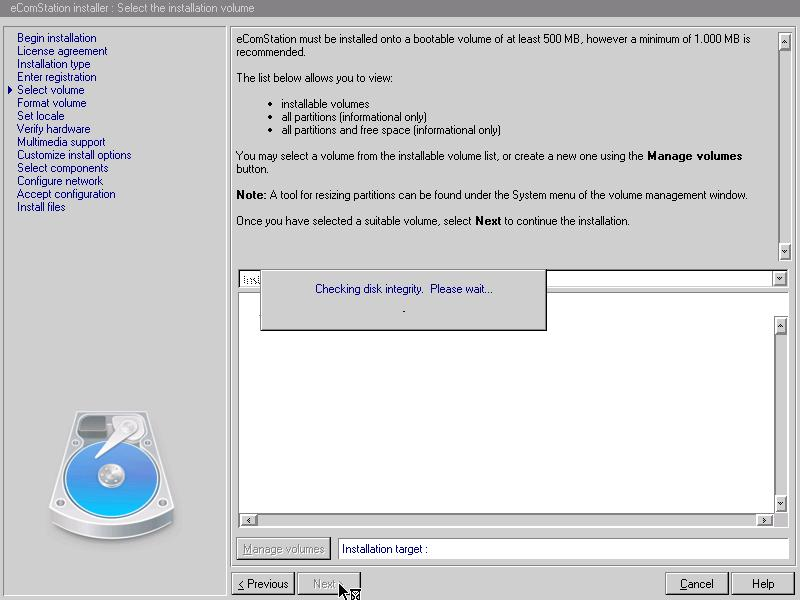Click the Manage volumes button
Viewport: 800px width, 600px height.
284,549
